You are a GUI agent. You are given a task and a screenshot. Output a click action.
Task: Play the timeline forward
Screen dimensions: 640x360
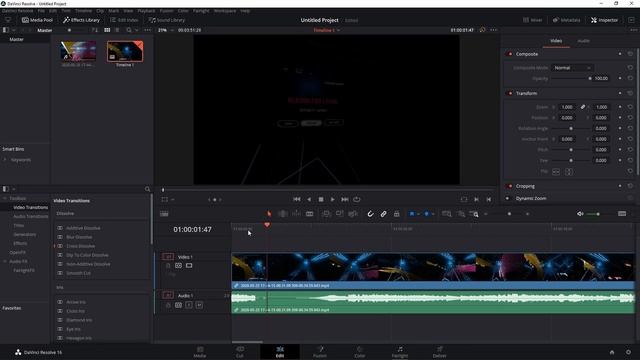pos(333,199)
